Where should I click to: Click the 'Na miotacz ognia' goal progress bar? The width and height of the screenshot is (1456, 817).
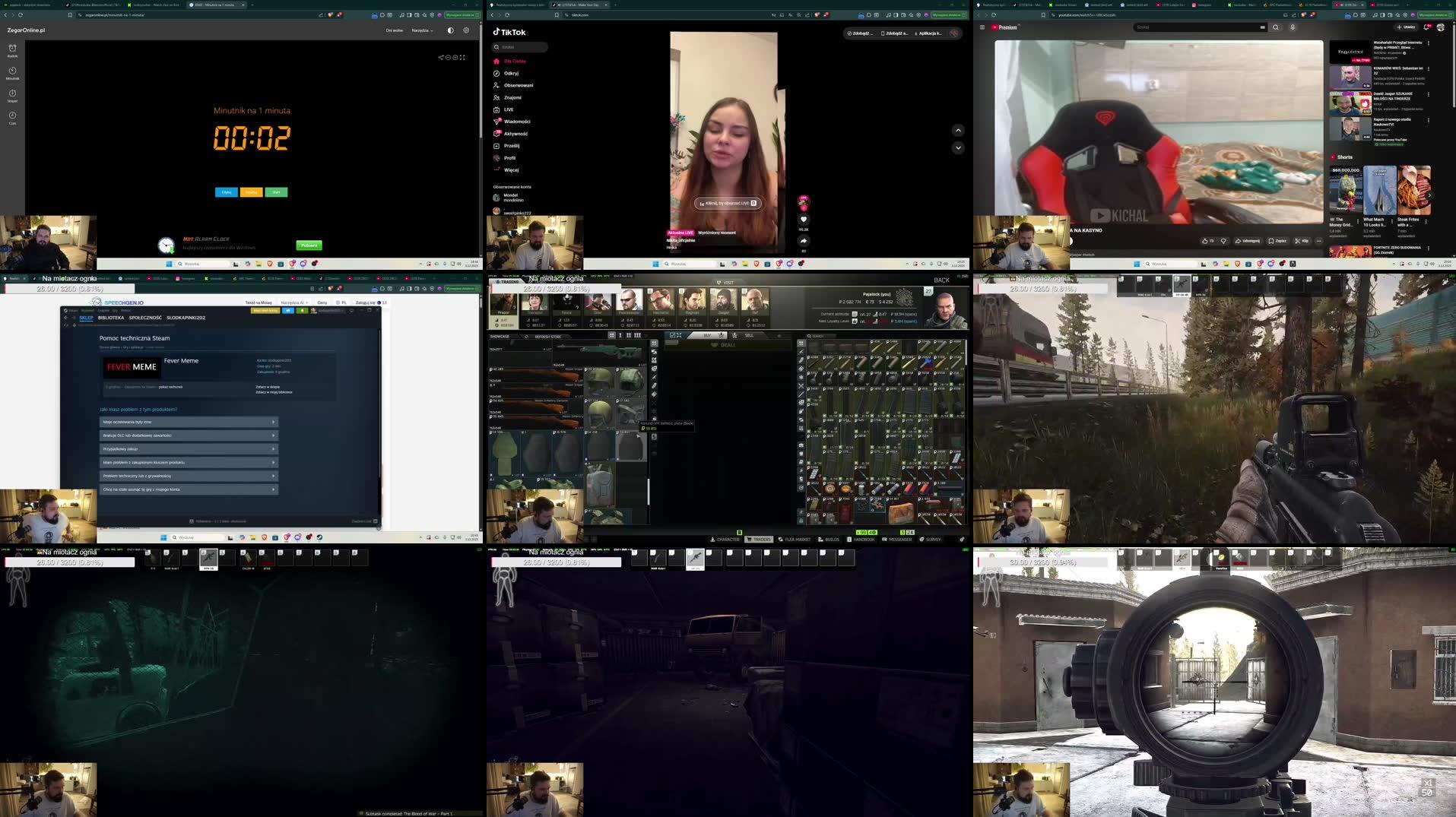(x=68, y=561)
